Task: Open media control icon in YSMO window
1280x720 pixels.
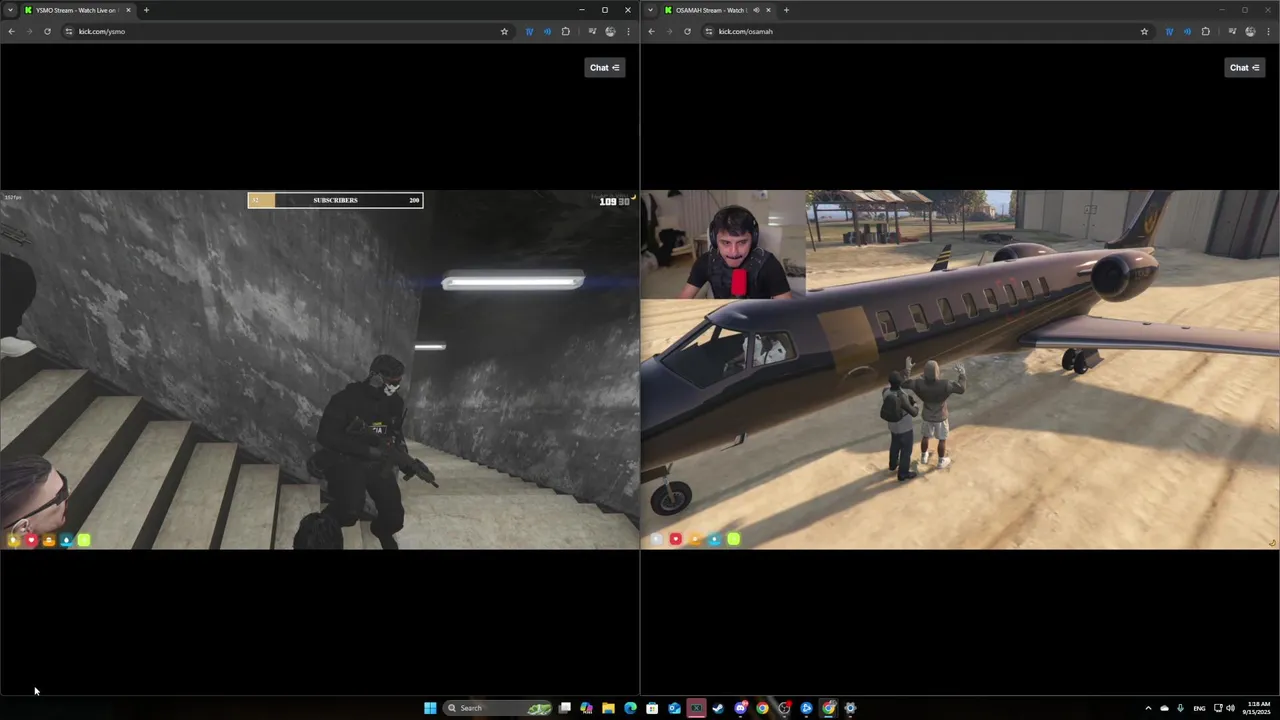Action: point(592,31)
